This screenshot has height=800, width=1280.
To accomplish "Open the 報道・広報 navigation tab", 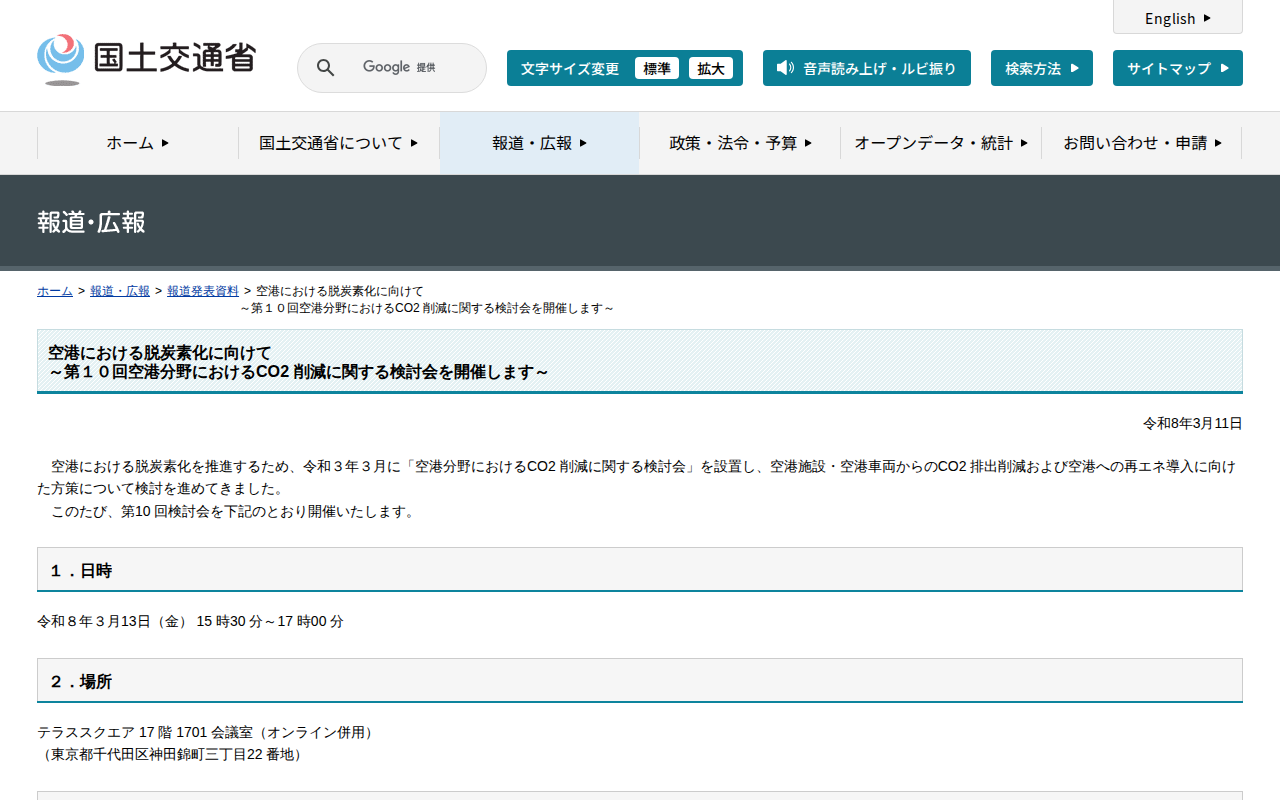I will [539, 143].
